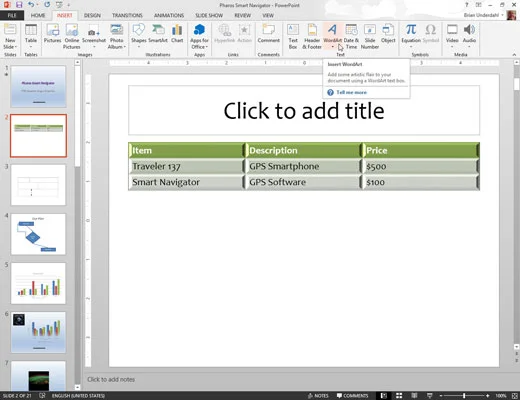Screen dimensions: 520x400
Task: Open the PowerPoint Help question mark
Action: click(467, 5)
